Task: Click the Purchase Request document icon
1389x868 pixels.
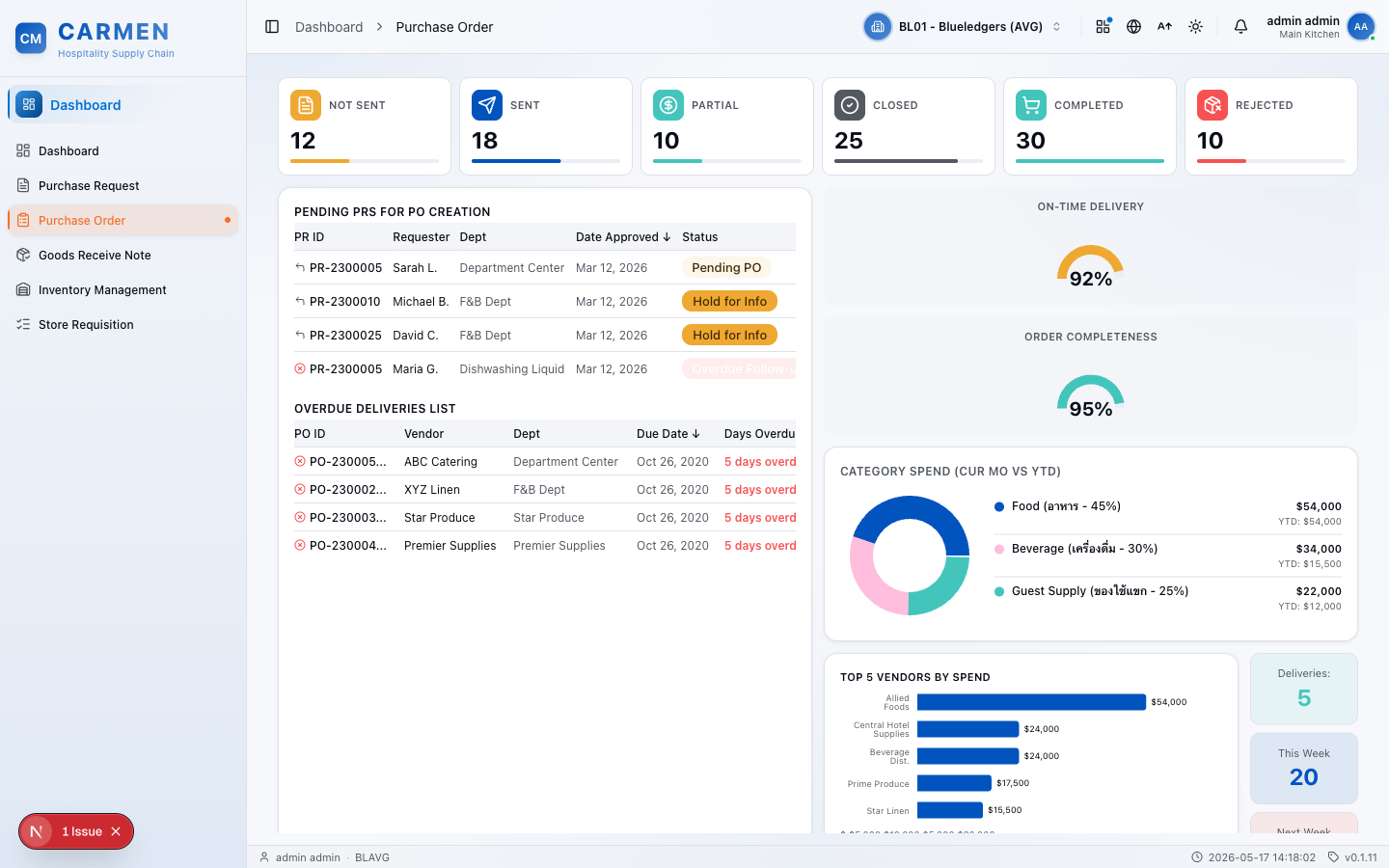Action: [x=23, y=185]
